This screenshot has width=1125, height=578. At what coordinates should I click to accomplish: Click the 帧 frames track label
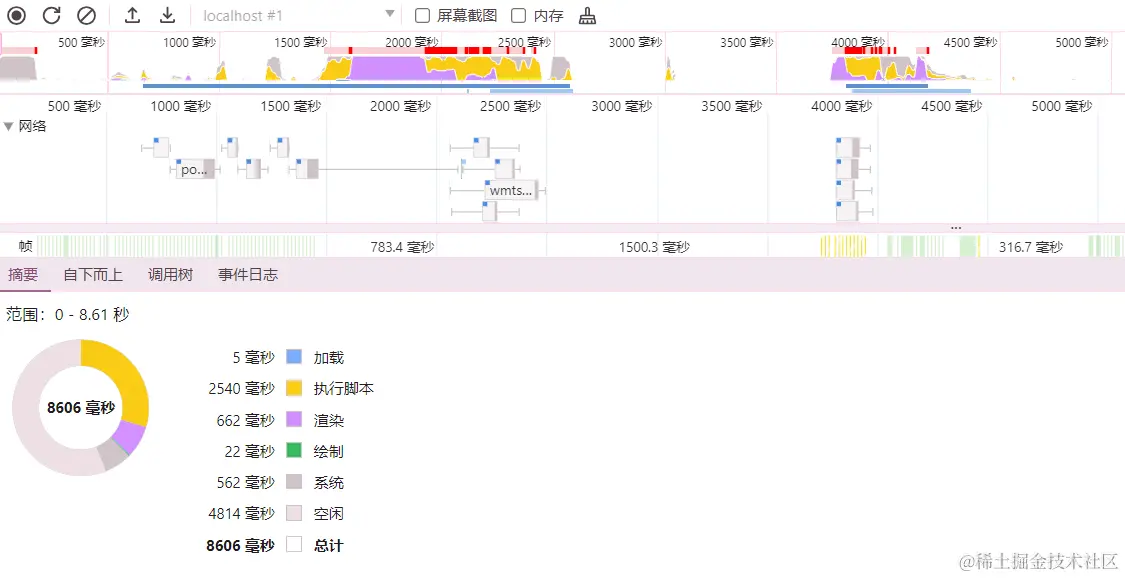click(25, 247)
